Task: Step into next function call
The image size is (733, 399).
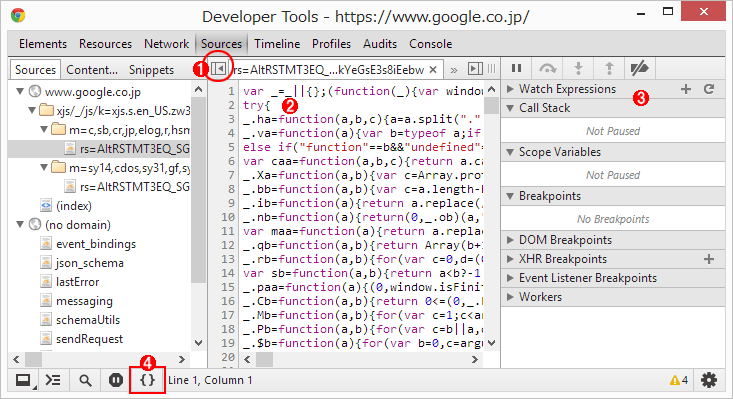Action: [578, 69]
